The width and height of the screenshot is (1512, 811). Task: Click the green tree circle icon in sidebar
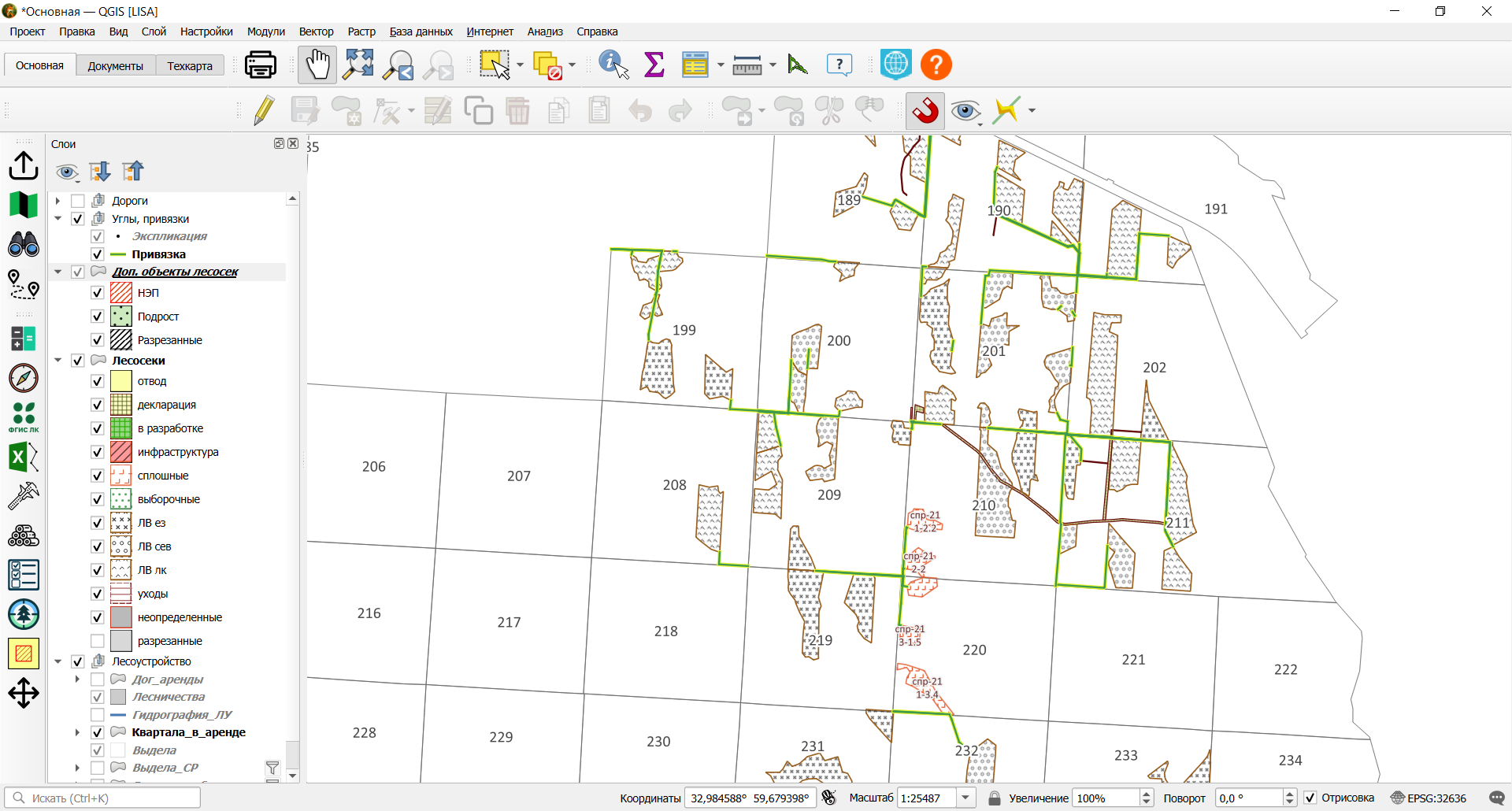click(24, 614)
